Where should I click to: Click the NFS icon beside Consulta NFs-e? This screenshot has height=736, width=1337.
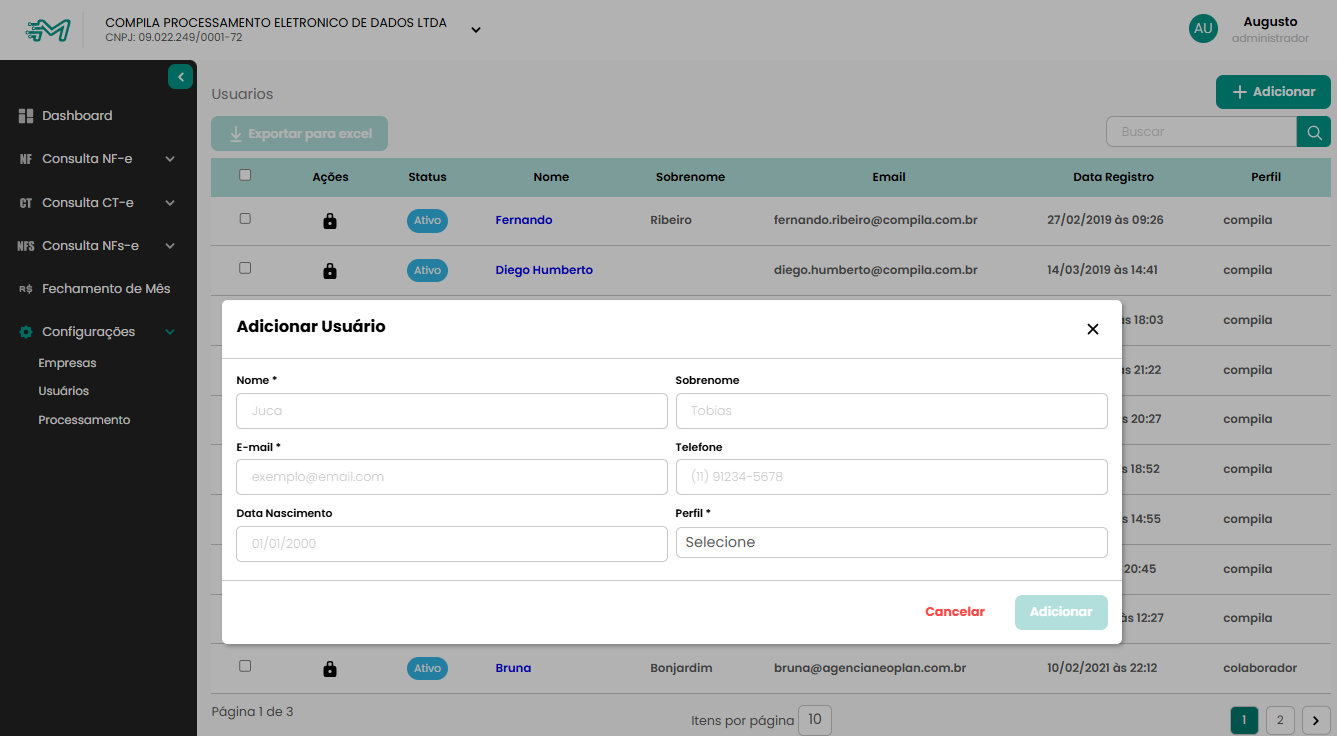26,246
